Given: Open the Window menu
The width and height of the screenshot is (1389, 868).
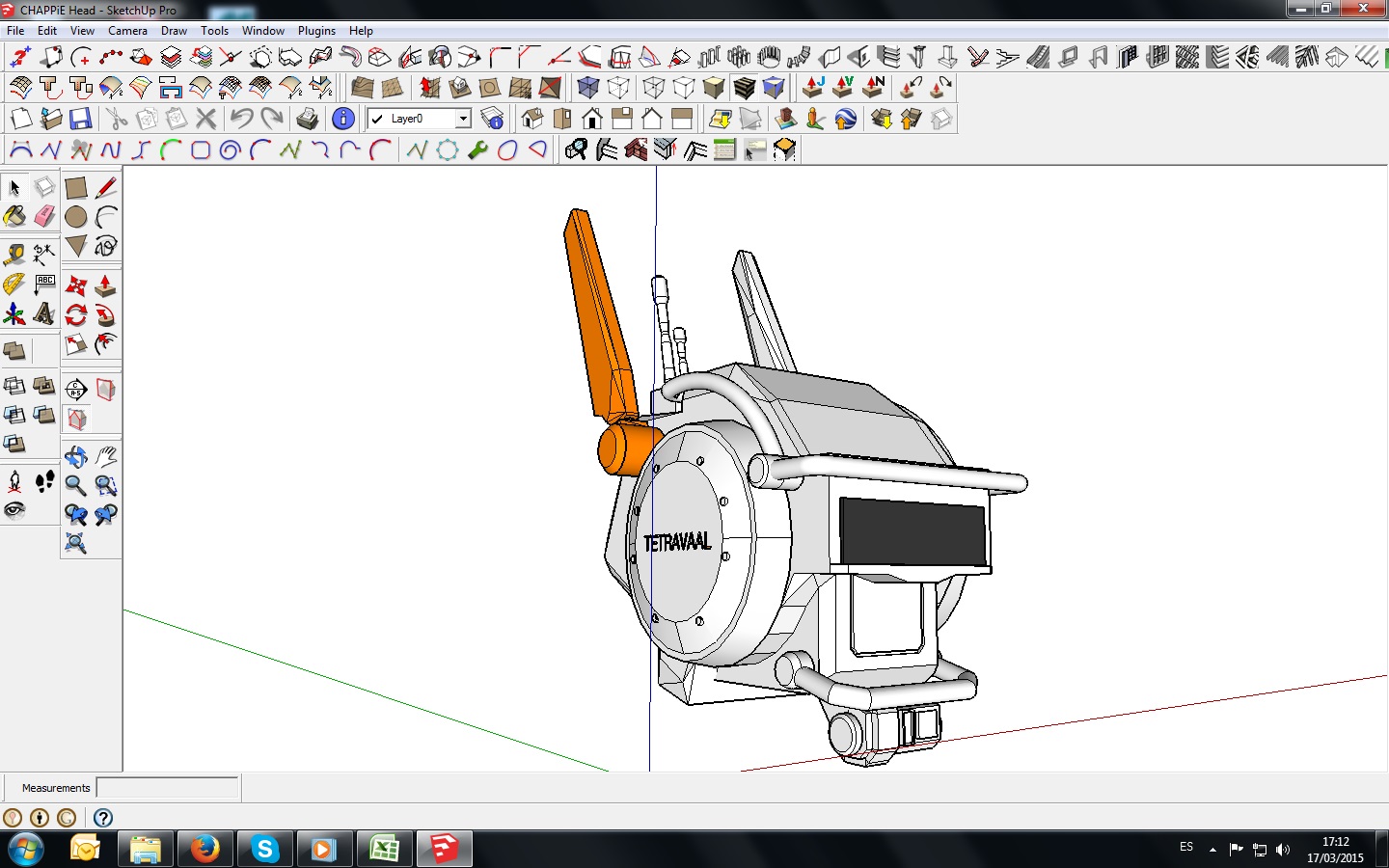Looking at the screenshot, I should 262,31.
